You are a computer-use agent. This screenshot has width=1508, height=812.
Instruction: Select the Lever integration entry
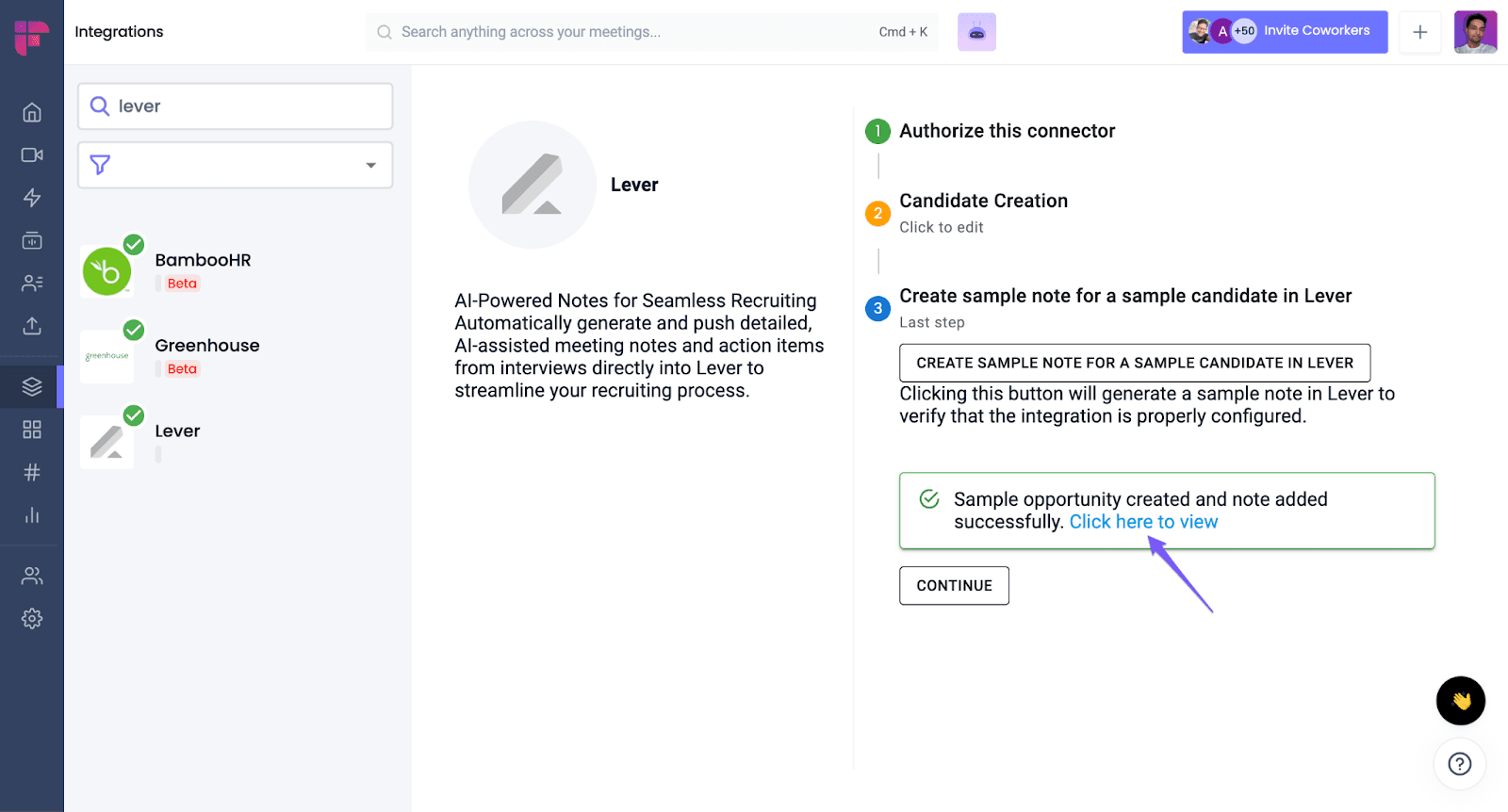[x=236, y=442]
